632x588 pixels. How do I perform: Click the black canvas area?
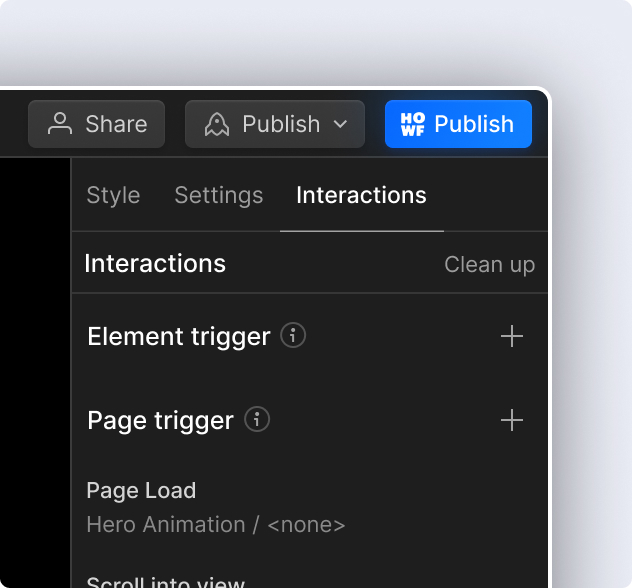tap(35, 372)
